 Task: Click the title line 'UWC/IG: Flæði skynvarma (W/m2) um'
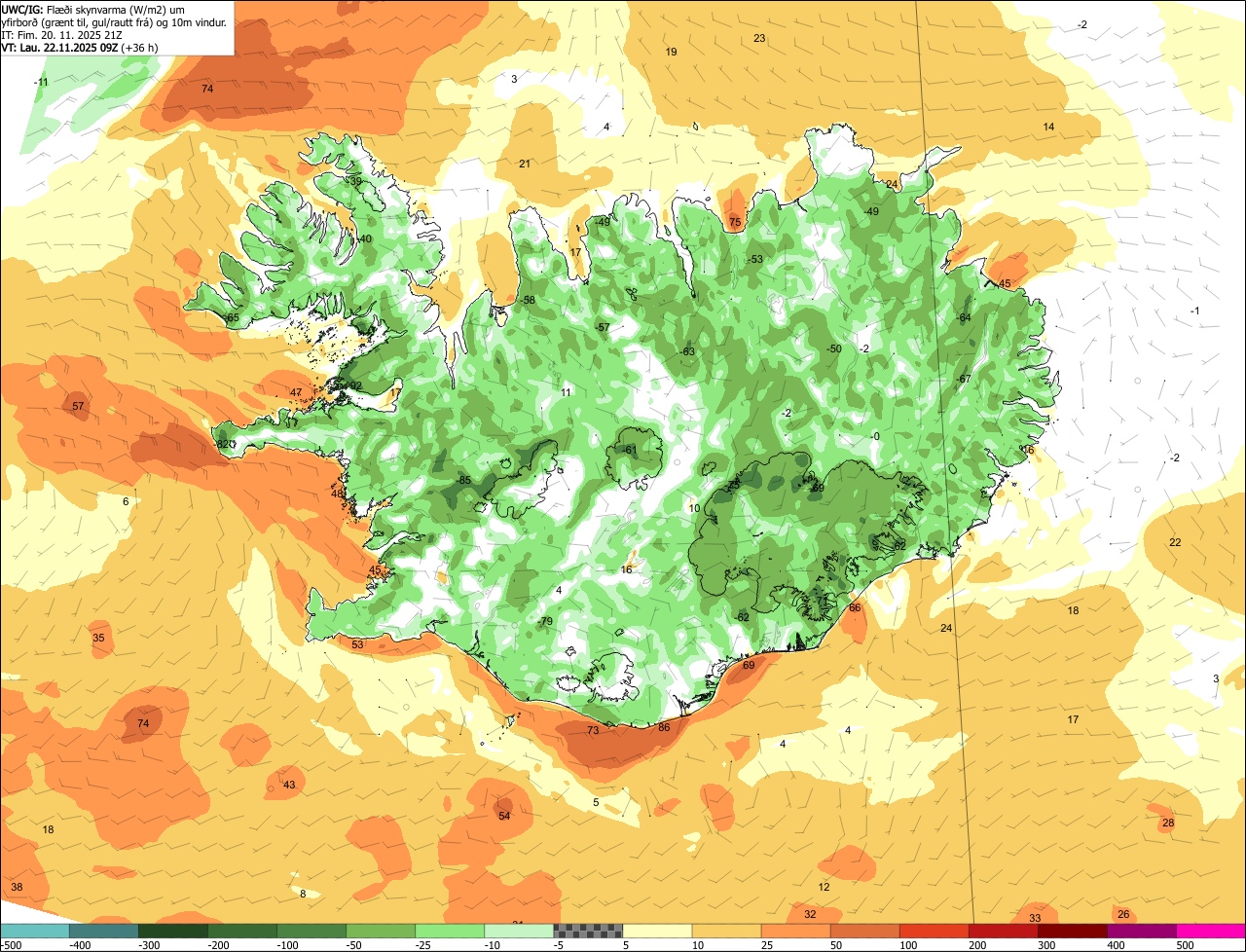93,9
